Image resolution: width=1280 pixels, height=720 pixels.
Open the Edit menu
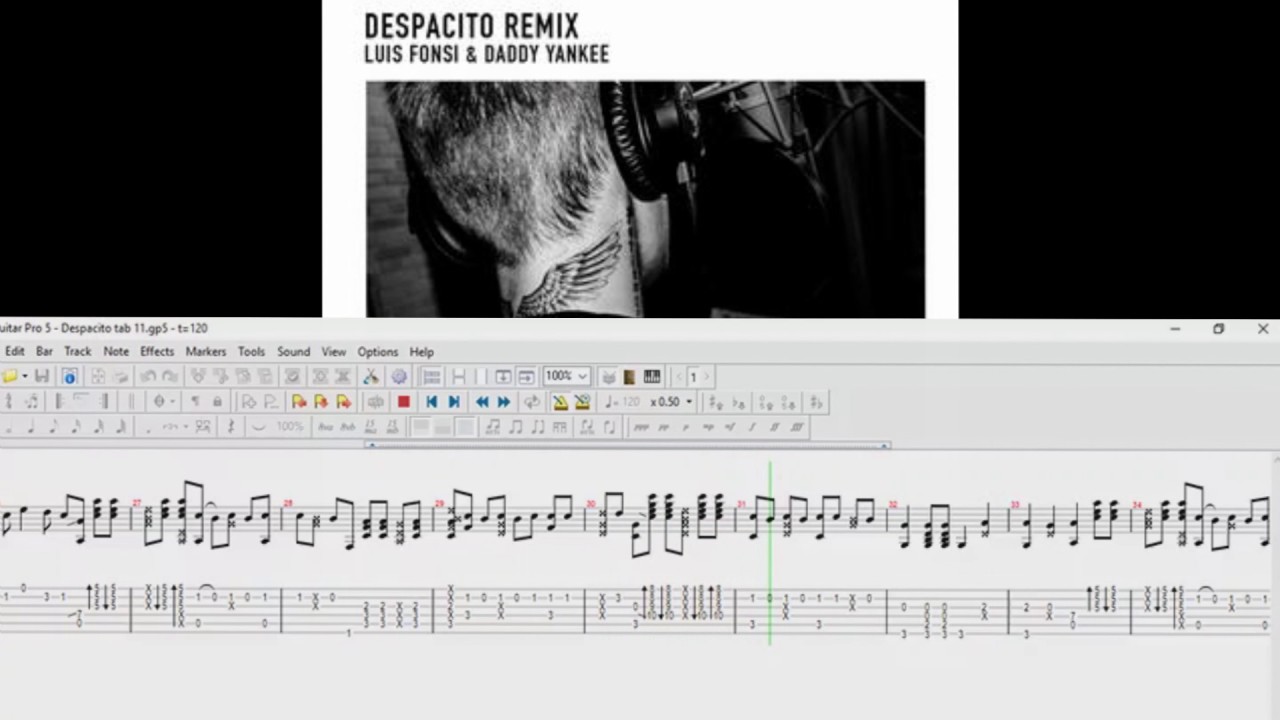(15, 352)
